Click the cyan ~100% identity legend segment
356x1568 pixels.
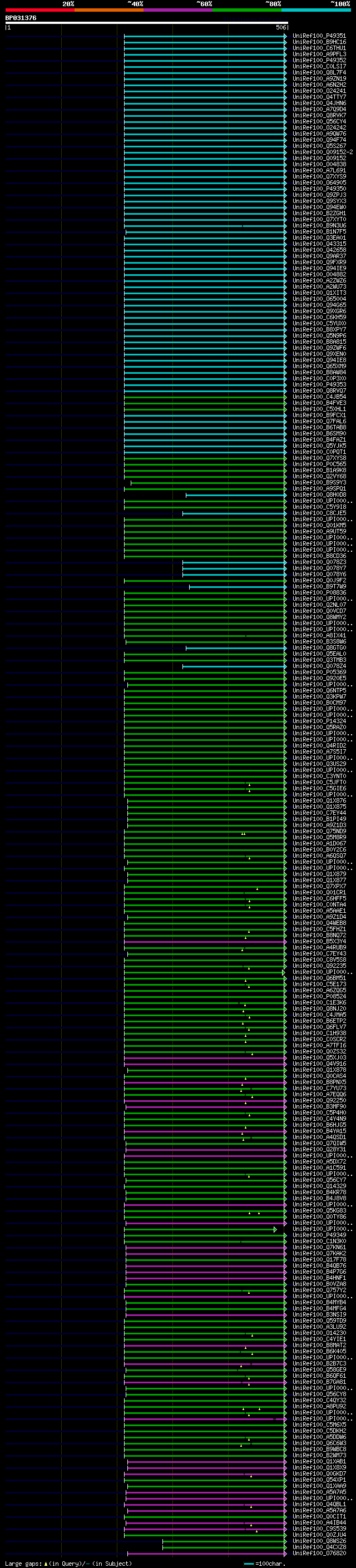pos(316,10)
